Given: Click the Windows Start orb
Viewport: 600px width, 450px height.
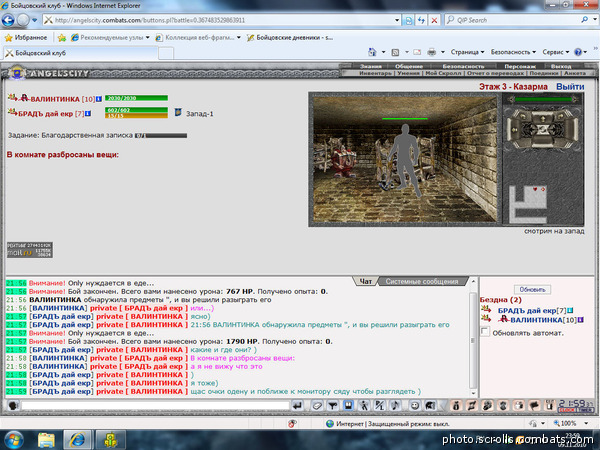Looking at the screenshot, I should click(13, 440).
